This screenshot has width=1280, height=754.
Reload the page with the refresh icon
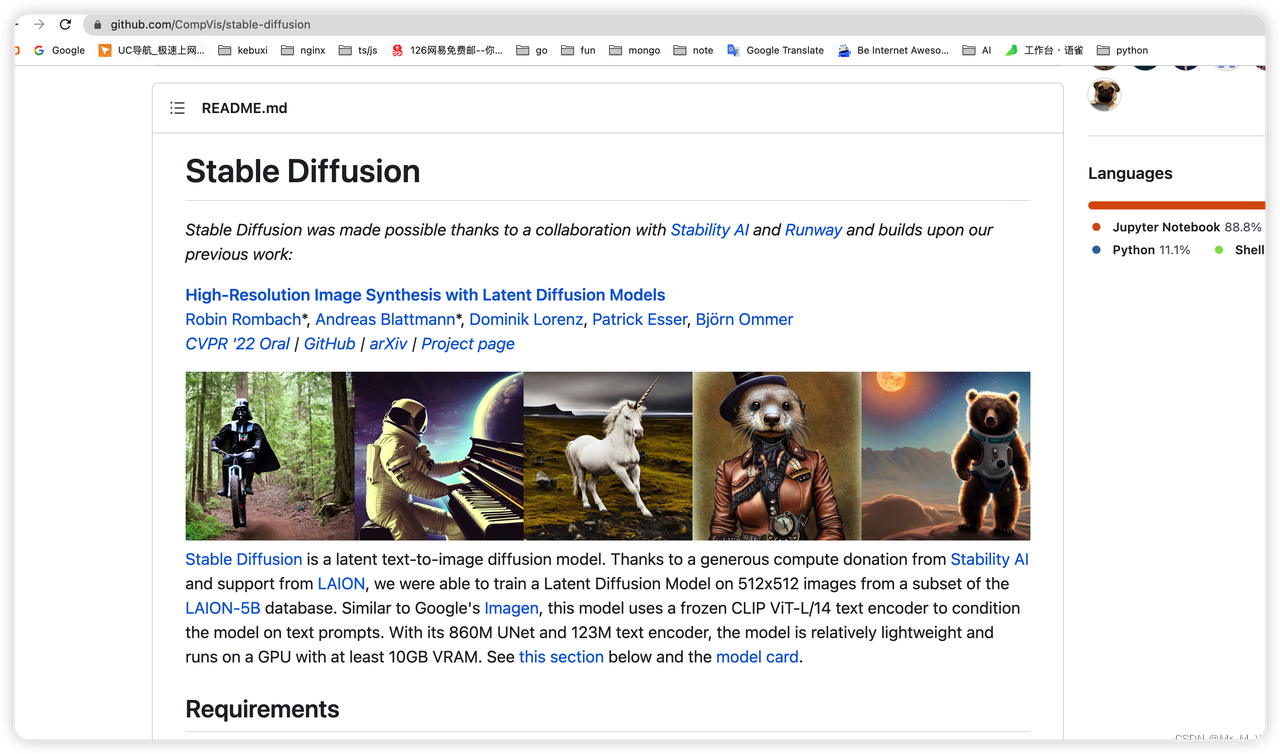point(65,24)
